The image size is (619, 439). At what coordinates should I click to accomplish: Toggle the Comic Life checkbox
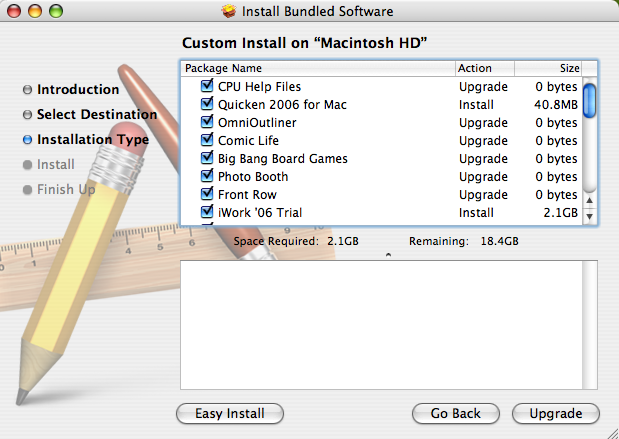(207, 140)
